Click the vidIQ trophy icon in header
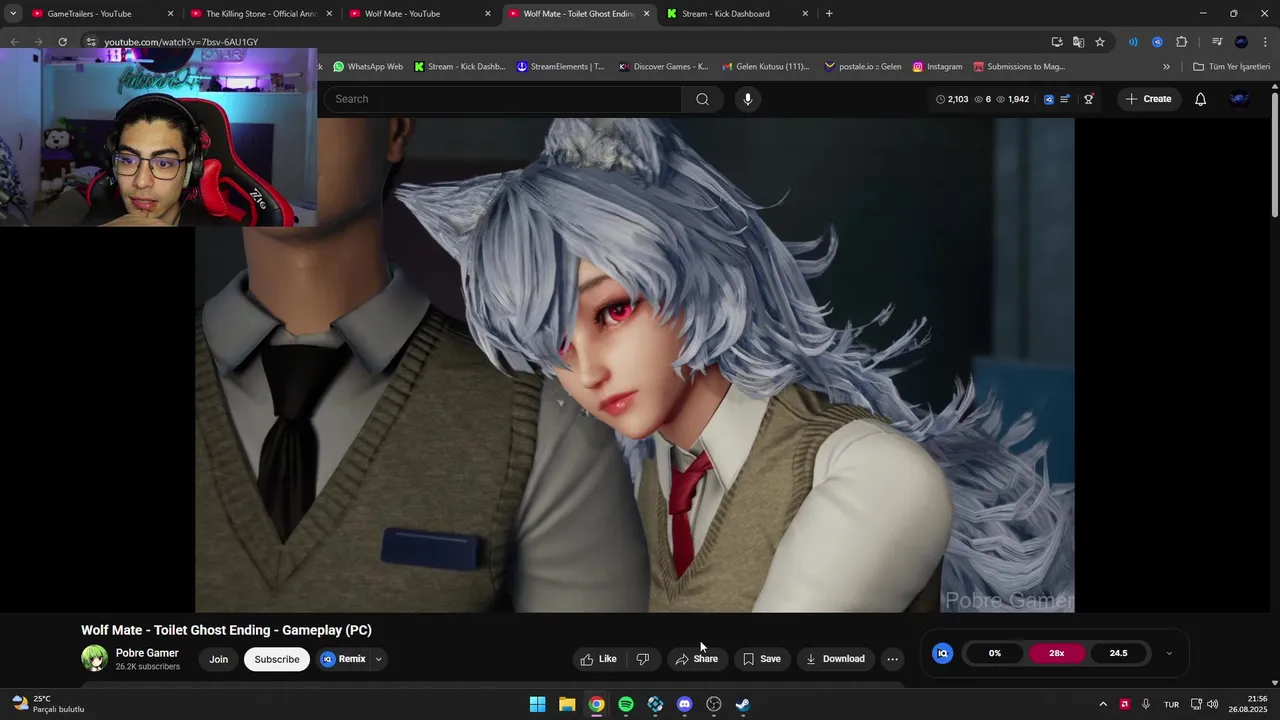Screen dimensions: 1280x720 click(1089, 99)
